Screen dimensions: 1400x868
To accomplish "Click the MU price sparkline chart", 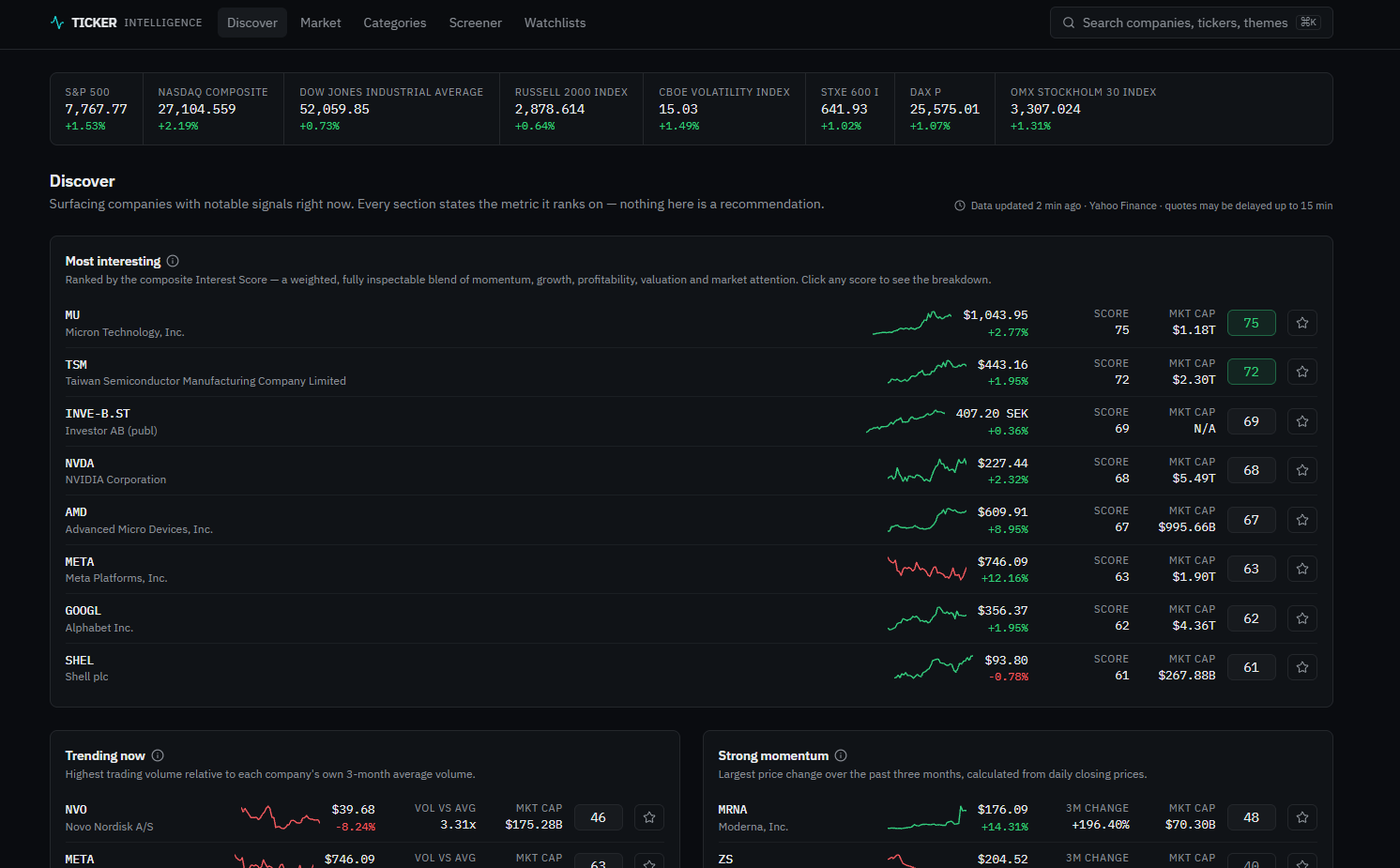I will [912, 323].
